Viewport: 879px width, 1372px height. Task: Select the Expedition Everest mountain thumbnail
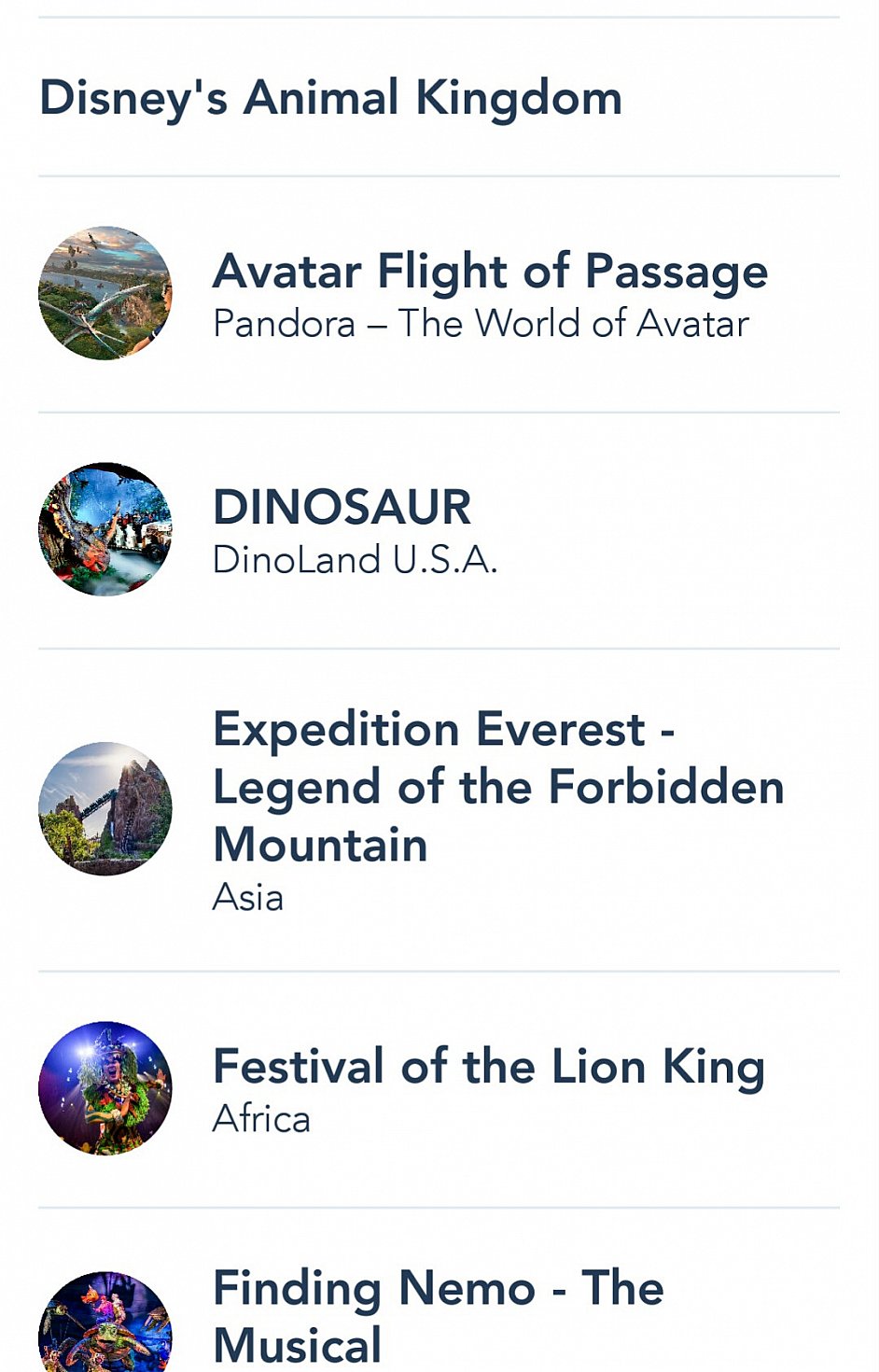pos(105,808)
